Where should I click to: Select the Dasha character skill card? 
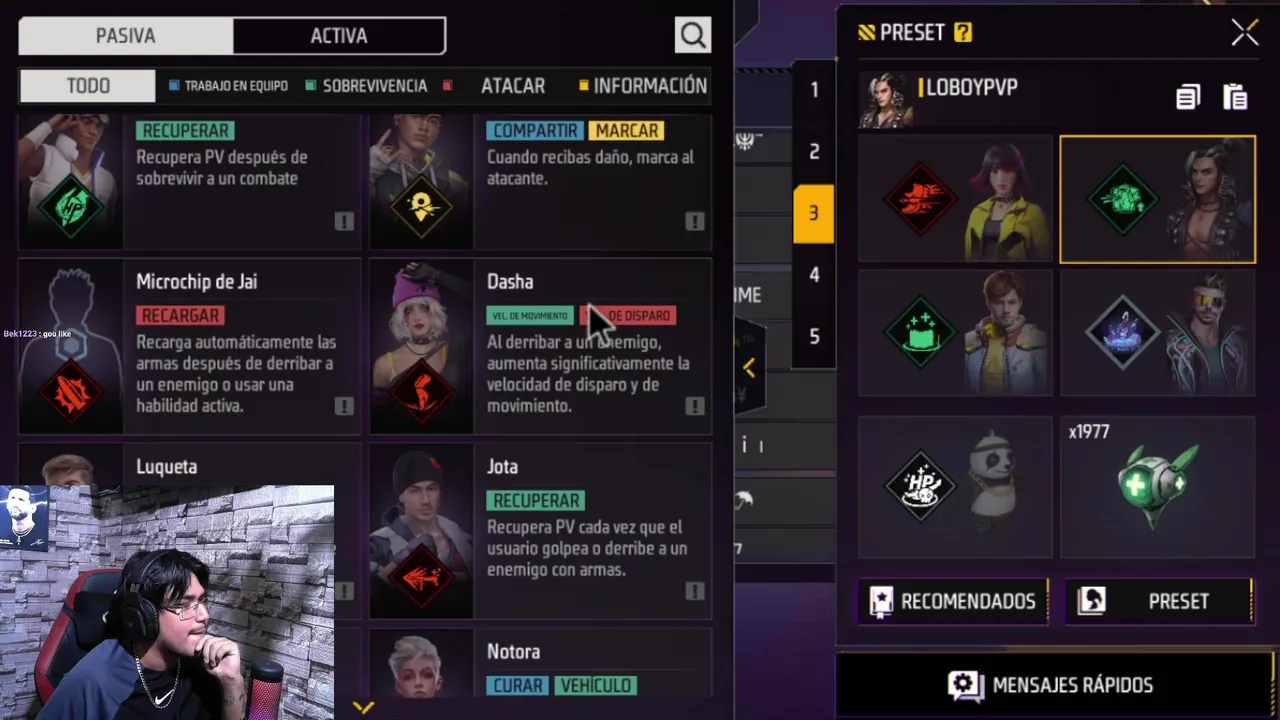(x=541, y=346)
